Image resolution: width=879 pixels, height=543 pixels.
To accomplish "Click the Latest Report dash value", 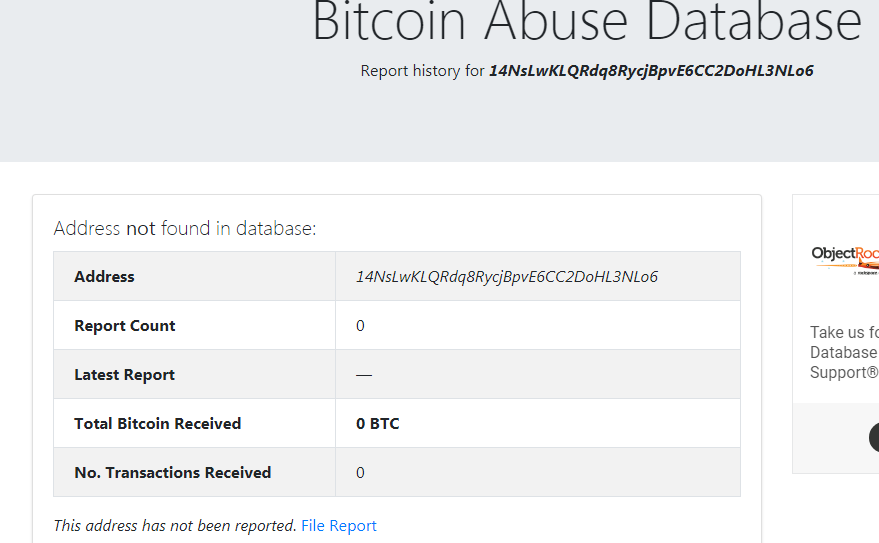I will coord(363,374).
